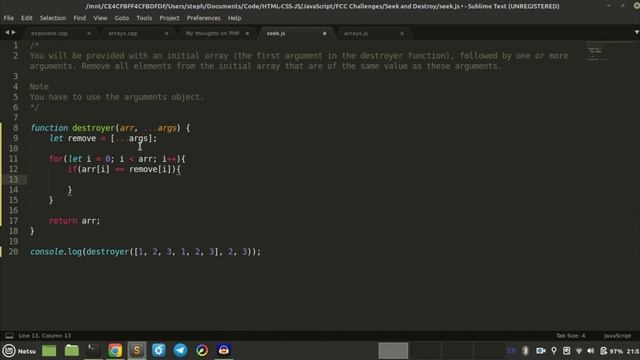The width and height of the screenshot is (640, 360).
Task: Open the screen recorder taskbar icon
Action: [224, 351]
